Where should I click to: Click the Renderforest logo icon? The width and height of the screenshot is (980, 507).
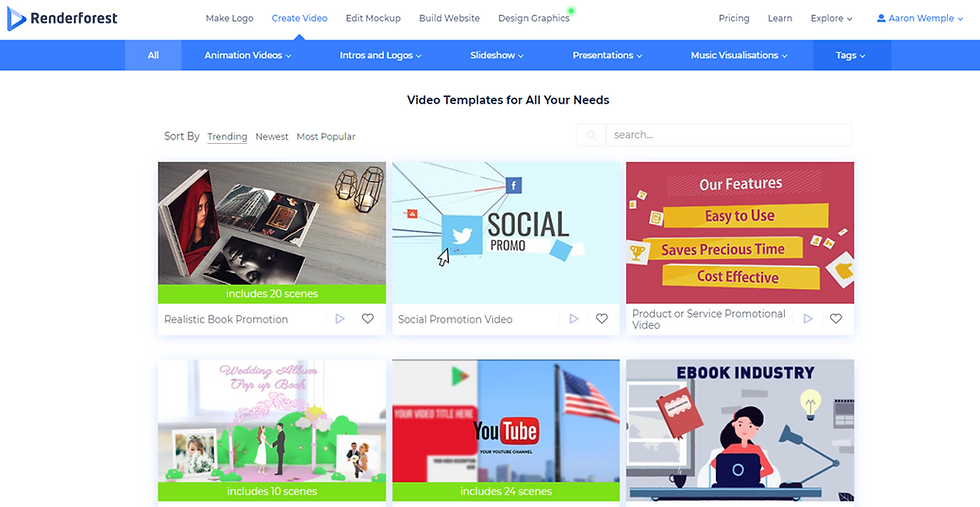tap(16, 18)
